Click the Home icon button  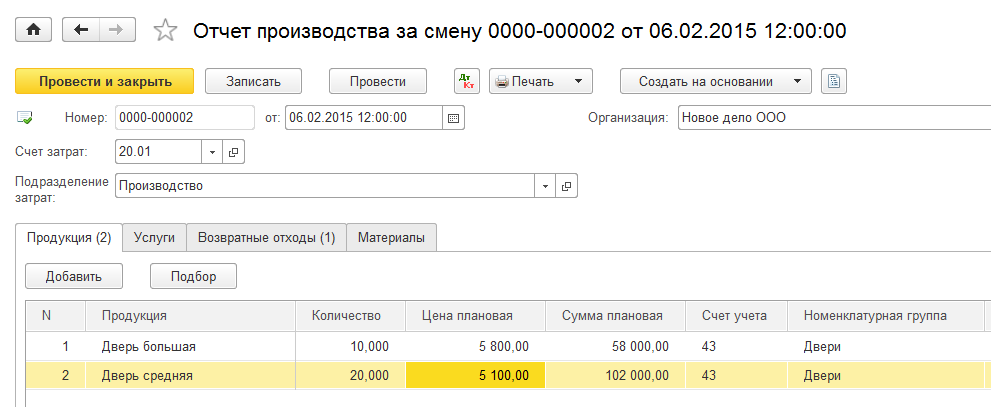(x=33, y=30)
